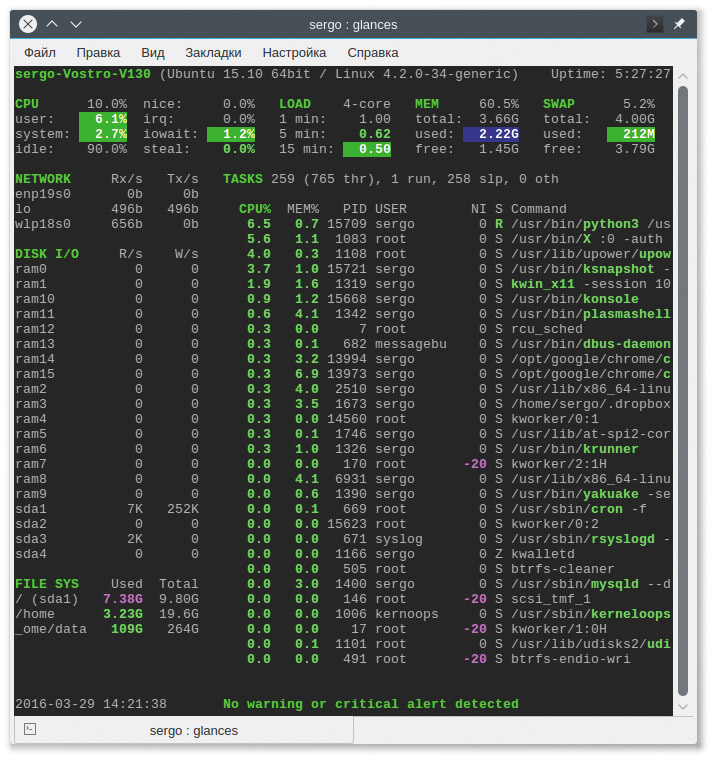This screenshot has height=760, width=713.
Task: Open the Вид menu
Action: (153, 52)
